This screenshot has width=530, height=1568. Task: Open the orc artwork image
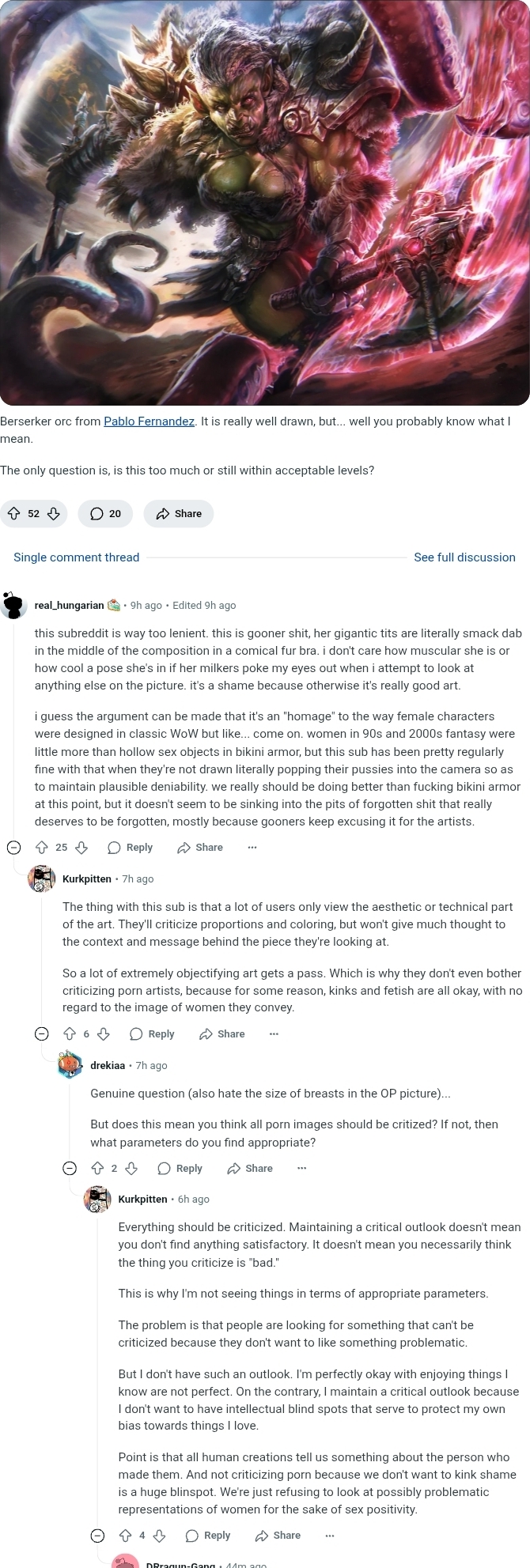[265, 202]
